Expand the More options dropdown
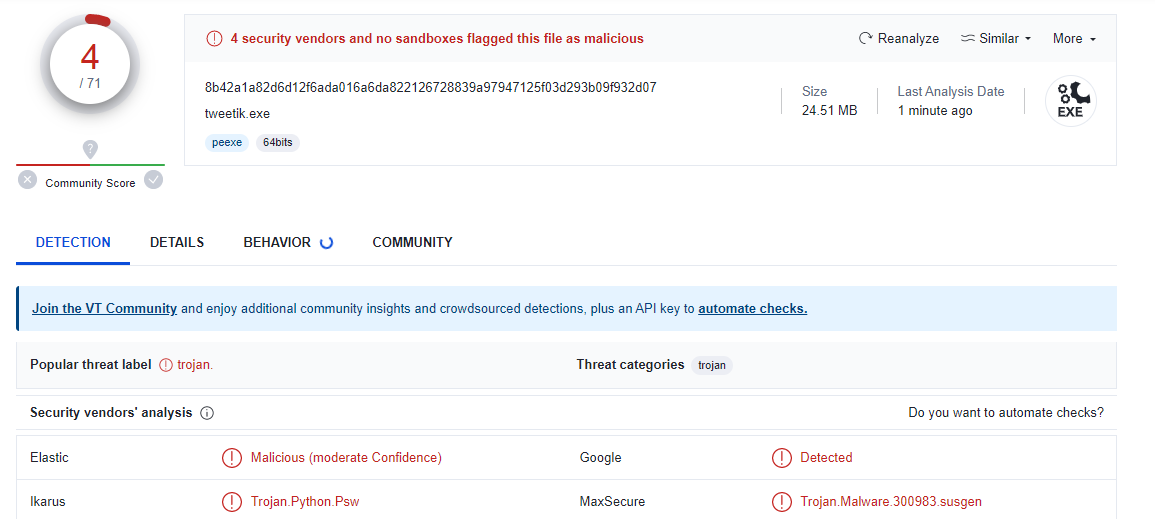The image size is (1155, 519). (1074, 39)
